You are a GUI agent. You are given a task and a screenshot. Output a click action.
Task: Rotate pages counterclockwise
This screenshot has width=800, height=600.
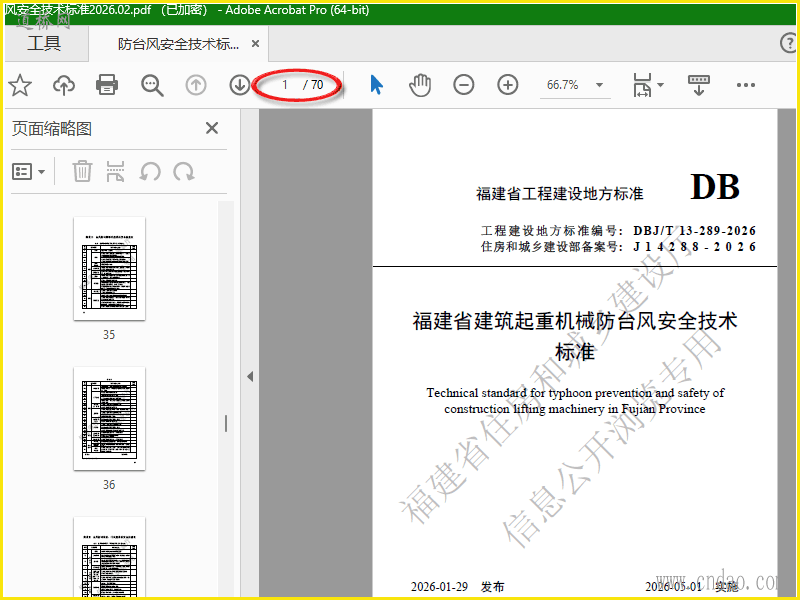coord(149,171)
